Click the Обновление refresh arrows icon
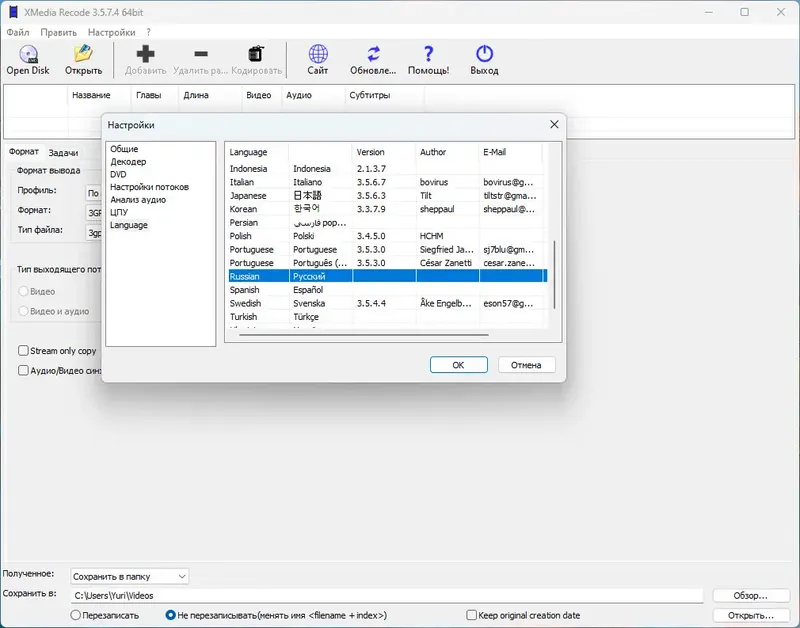The image size is (800, 628). point(373,54)
